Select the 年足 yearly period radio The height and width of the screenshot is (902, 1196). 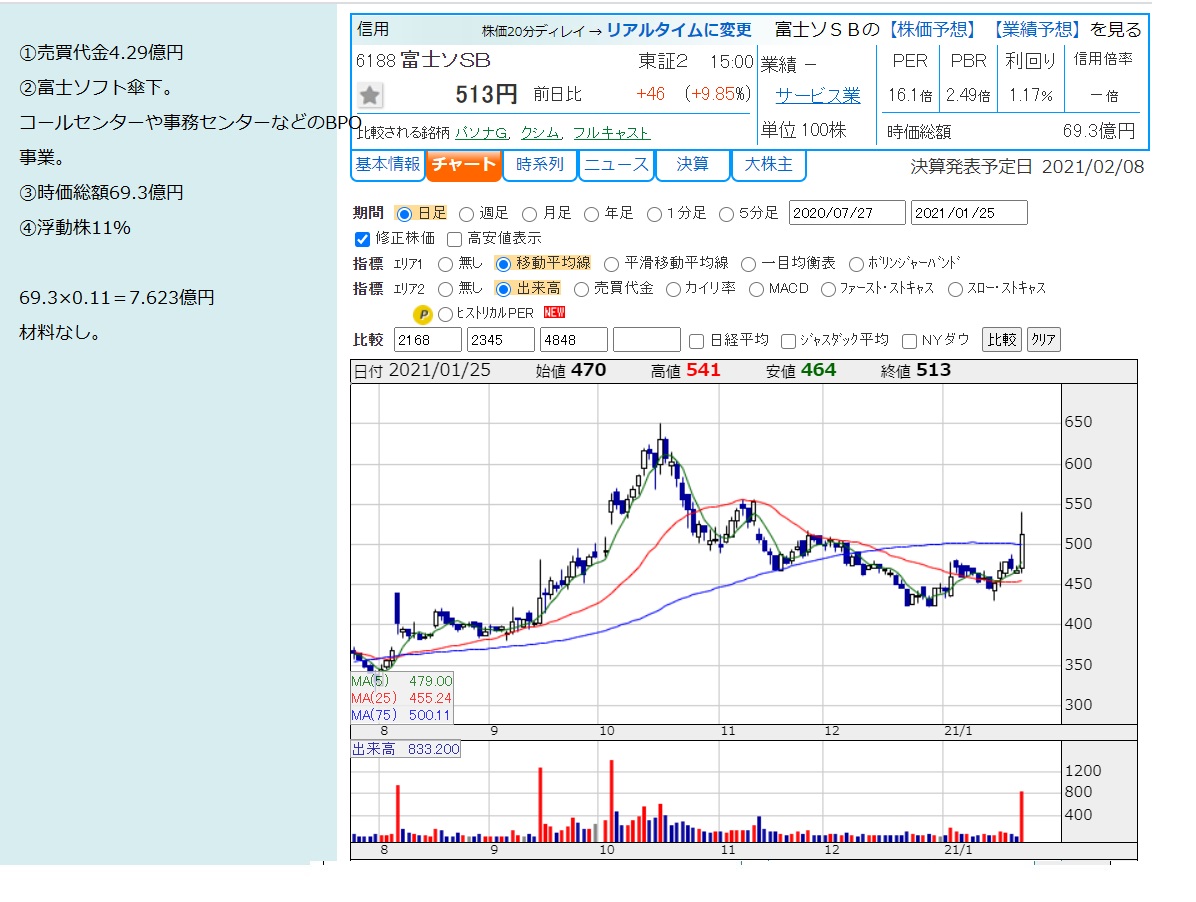591,214
